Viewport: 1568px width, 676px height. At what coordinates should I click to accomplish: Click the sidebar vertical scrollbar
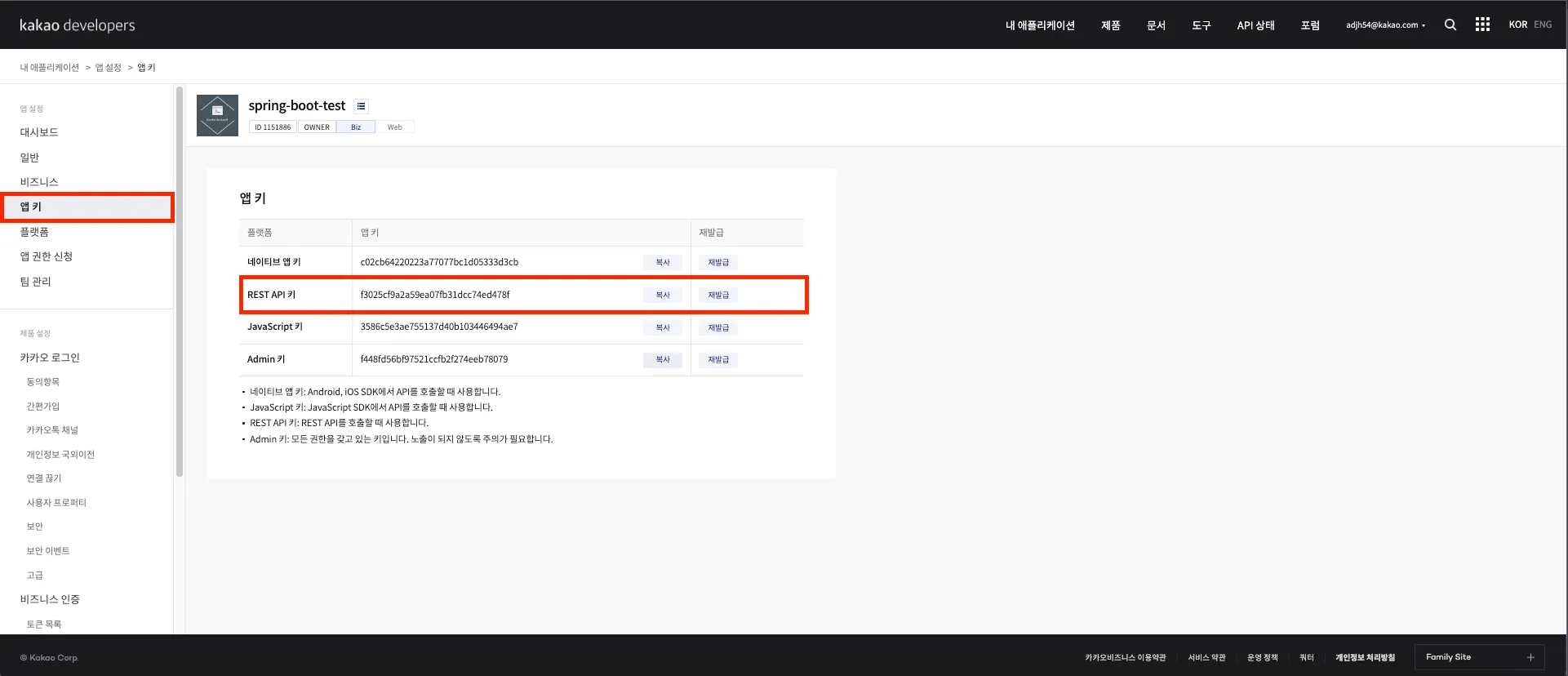point(180,282)
